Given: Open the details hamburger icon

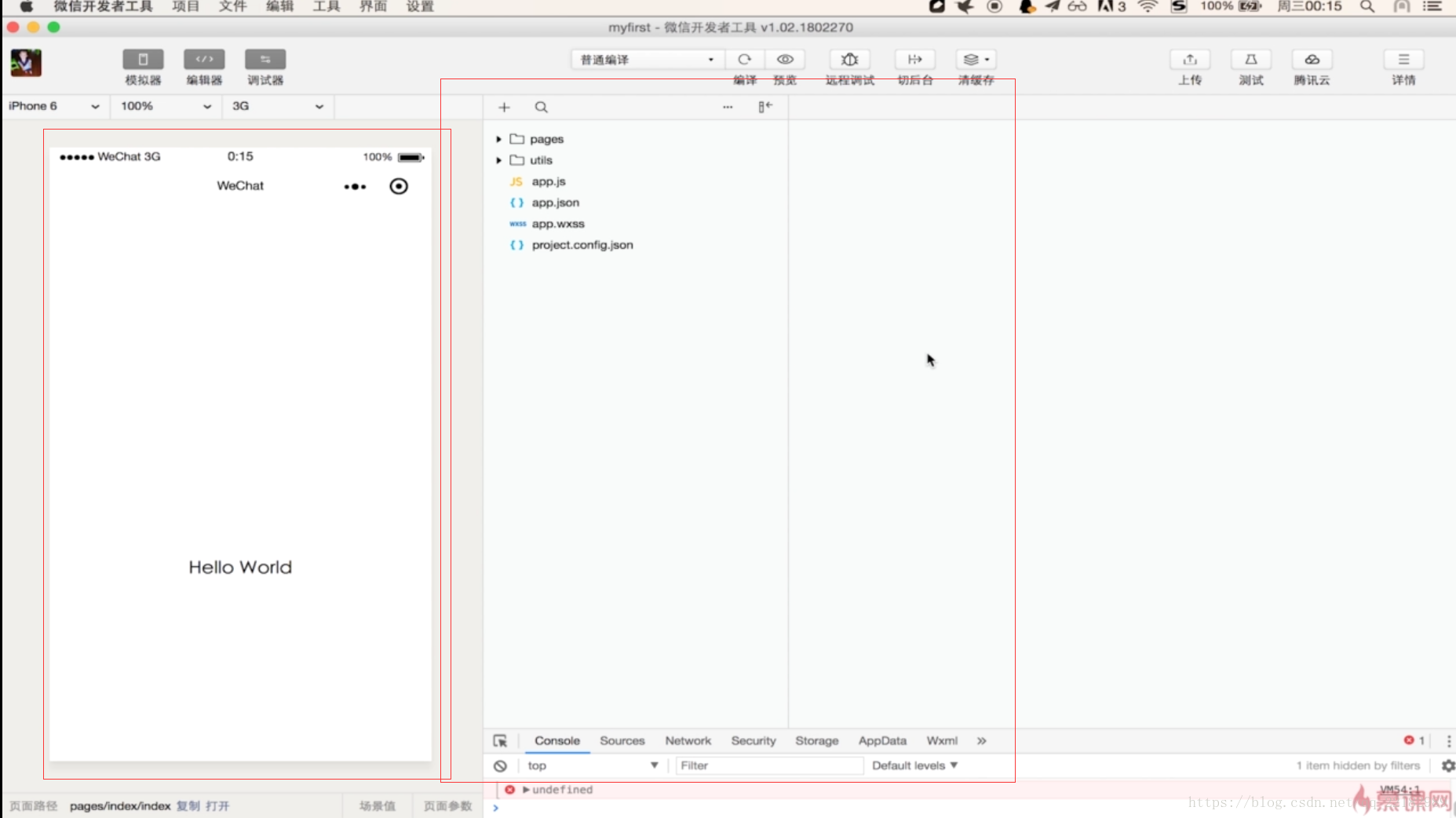Looking at the screenshot, I should click(x=1403, y=60).
